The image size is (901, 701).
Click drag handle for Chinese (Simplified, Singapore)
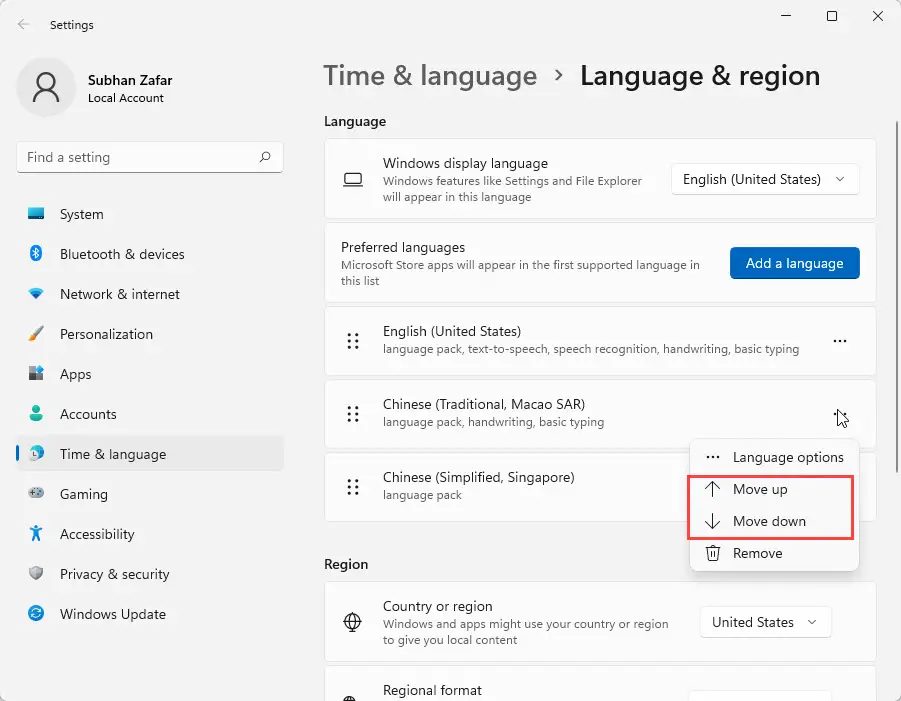coord(352,487)
